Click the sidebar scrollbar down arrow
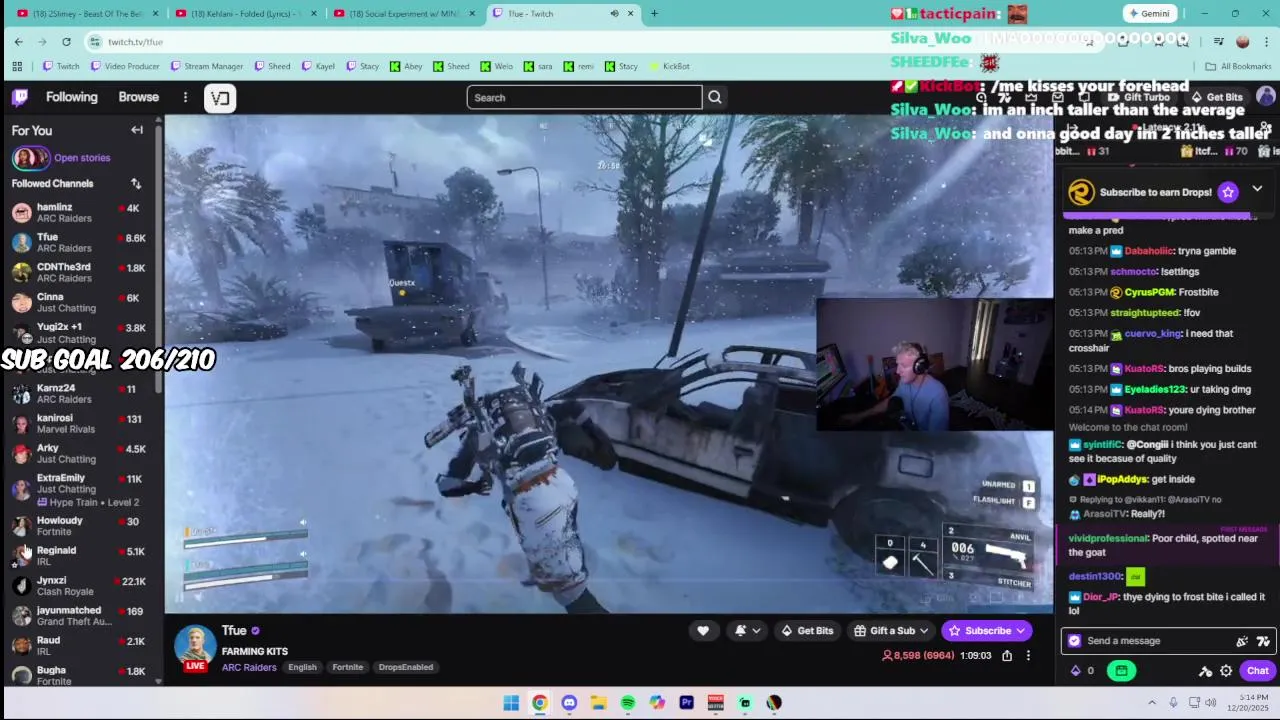Screen dimensions: 1280x720 [158, 681]
